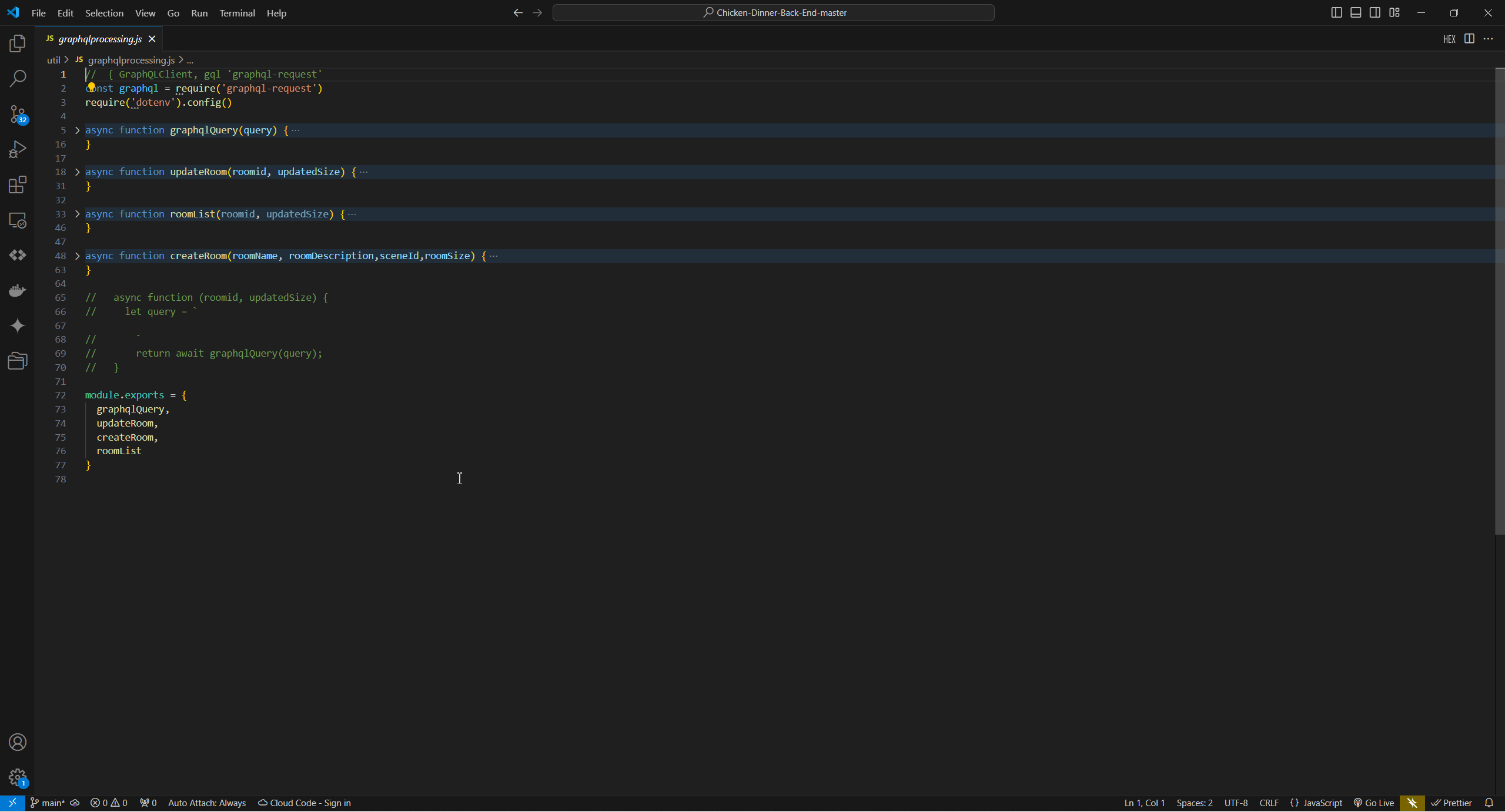Click the lightbulb code action icon
Viewport: 1505px width, 812px height.
click(x=91, y=87)
